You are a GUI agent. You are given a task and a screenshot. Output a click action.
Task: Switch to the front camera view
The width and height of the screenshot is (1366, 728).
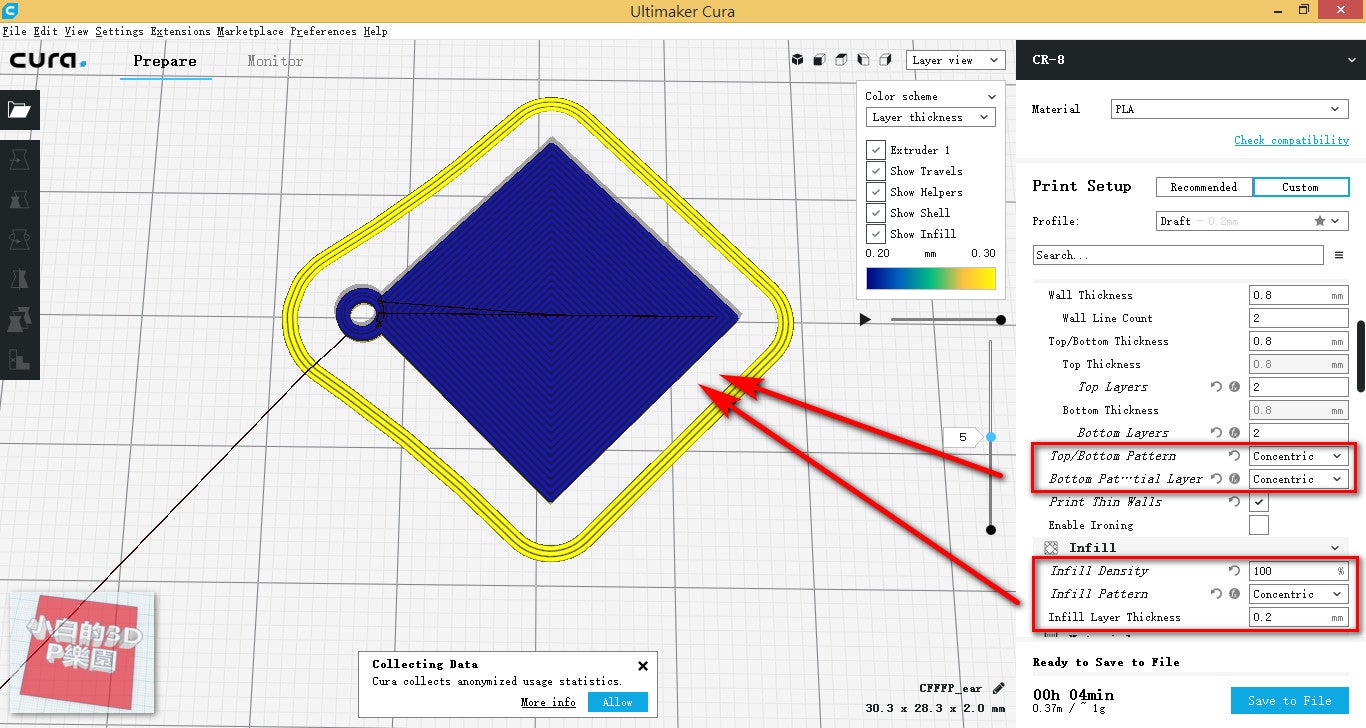click(x=819, y=60)
